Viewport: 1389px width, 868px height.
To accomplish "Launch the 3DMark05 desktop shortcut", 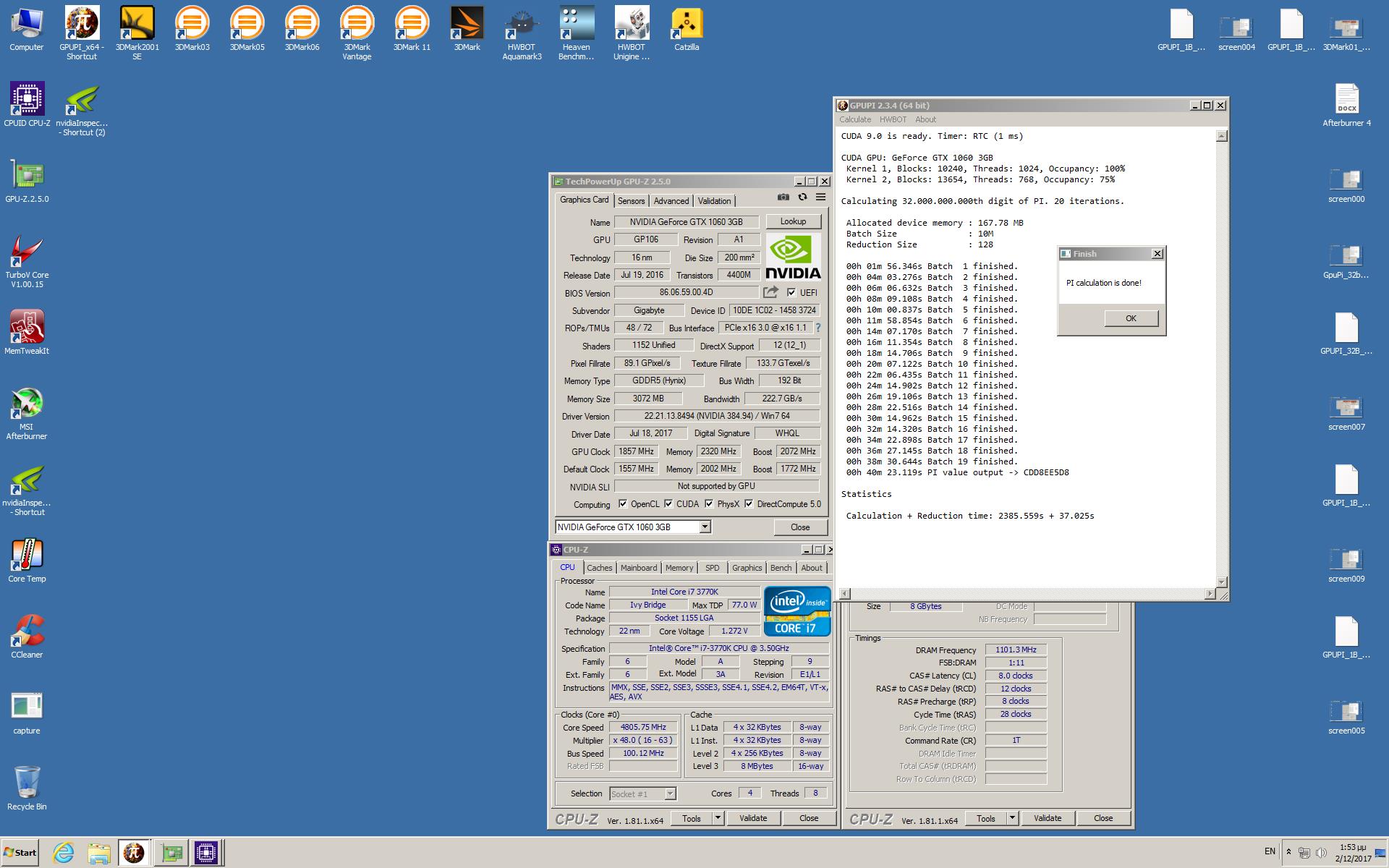I will 247,29.
